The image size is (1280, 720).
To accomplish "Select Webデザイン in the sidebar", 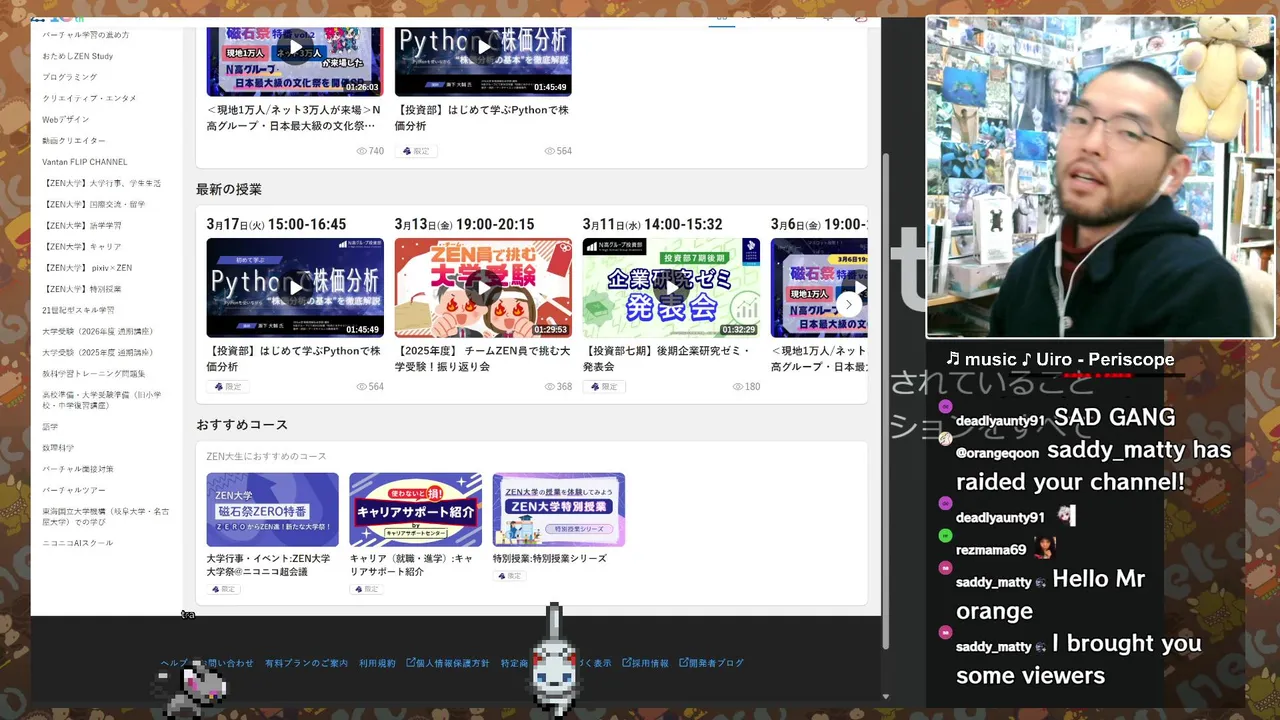I will click(66, 119).
